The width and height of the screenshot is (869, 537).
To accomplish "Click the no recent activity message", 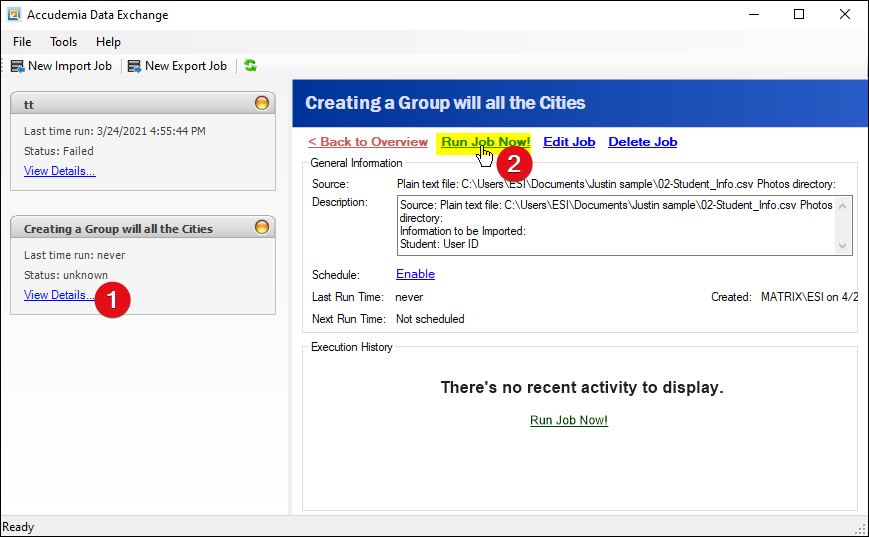I will pyautogui.click(x=582, y=387).
